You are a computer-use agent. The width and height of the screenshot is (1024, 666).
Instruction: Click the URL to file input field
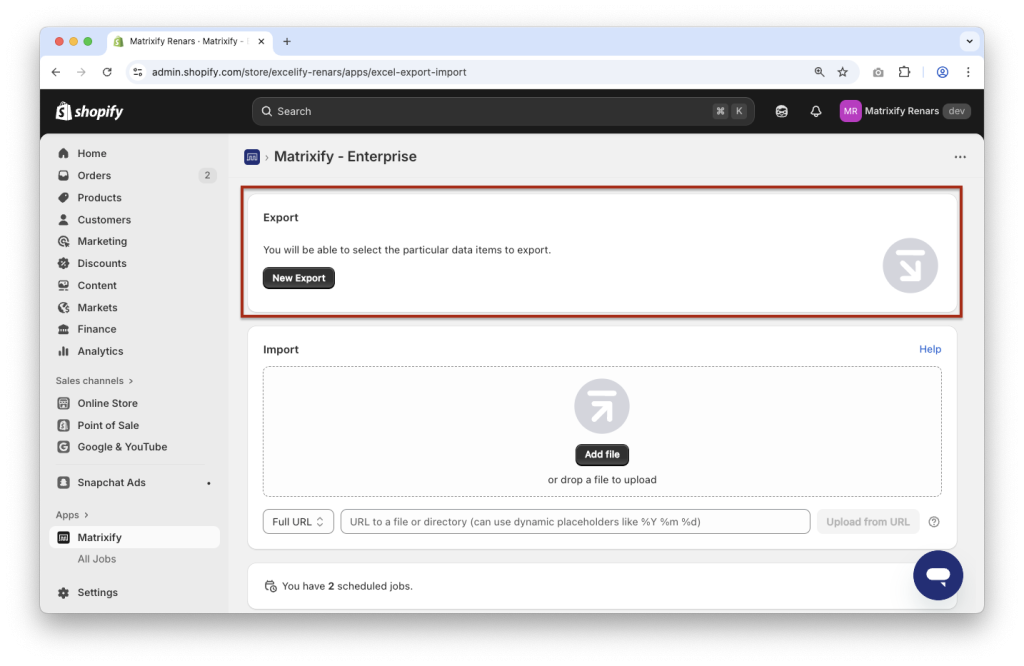[575, 521]
